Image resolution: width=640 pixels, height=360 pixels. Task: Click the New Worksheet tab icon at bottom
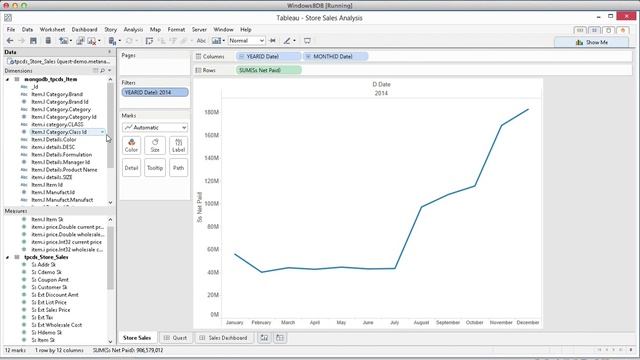[x=264, y=338]
